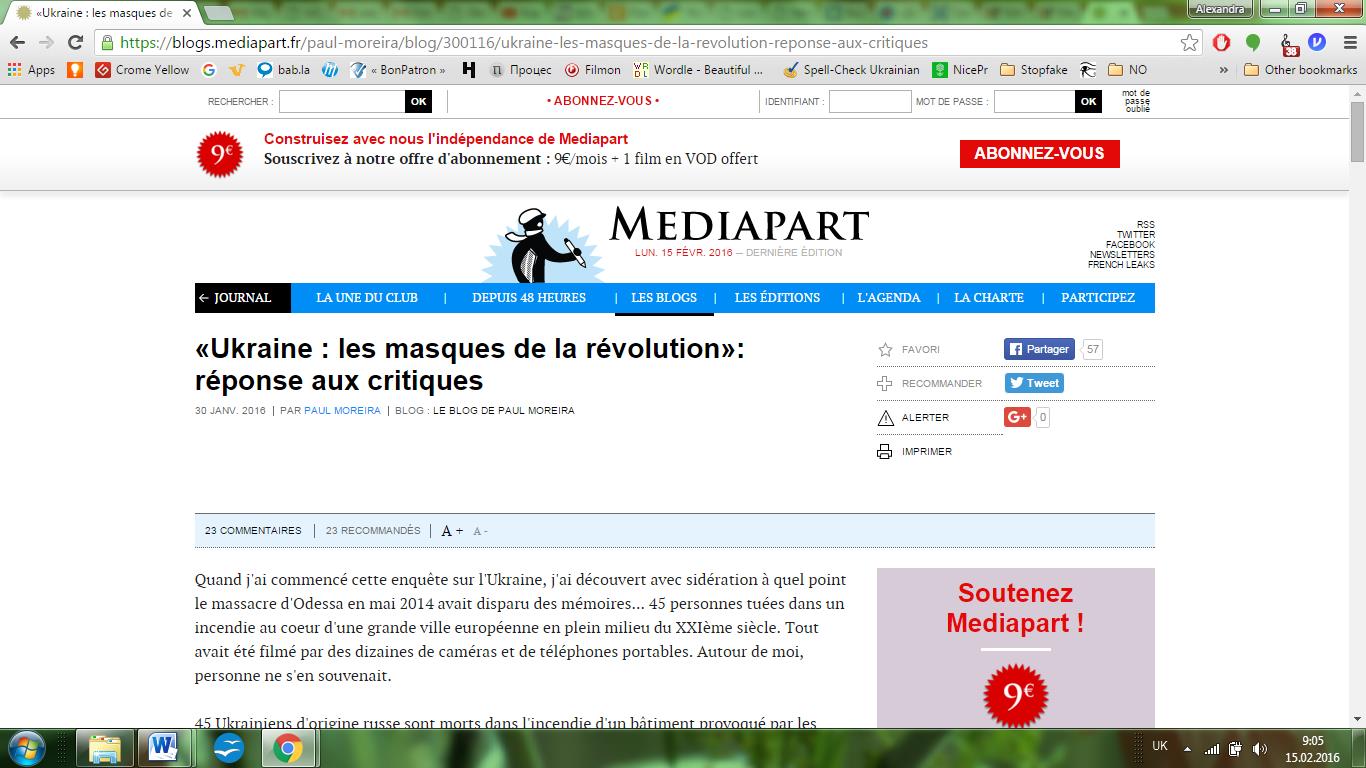Click the Google+ share button

[x=1017, y=417]
